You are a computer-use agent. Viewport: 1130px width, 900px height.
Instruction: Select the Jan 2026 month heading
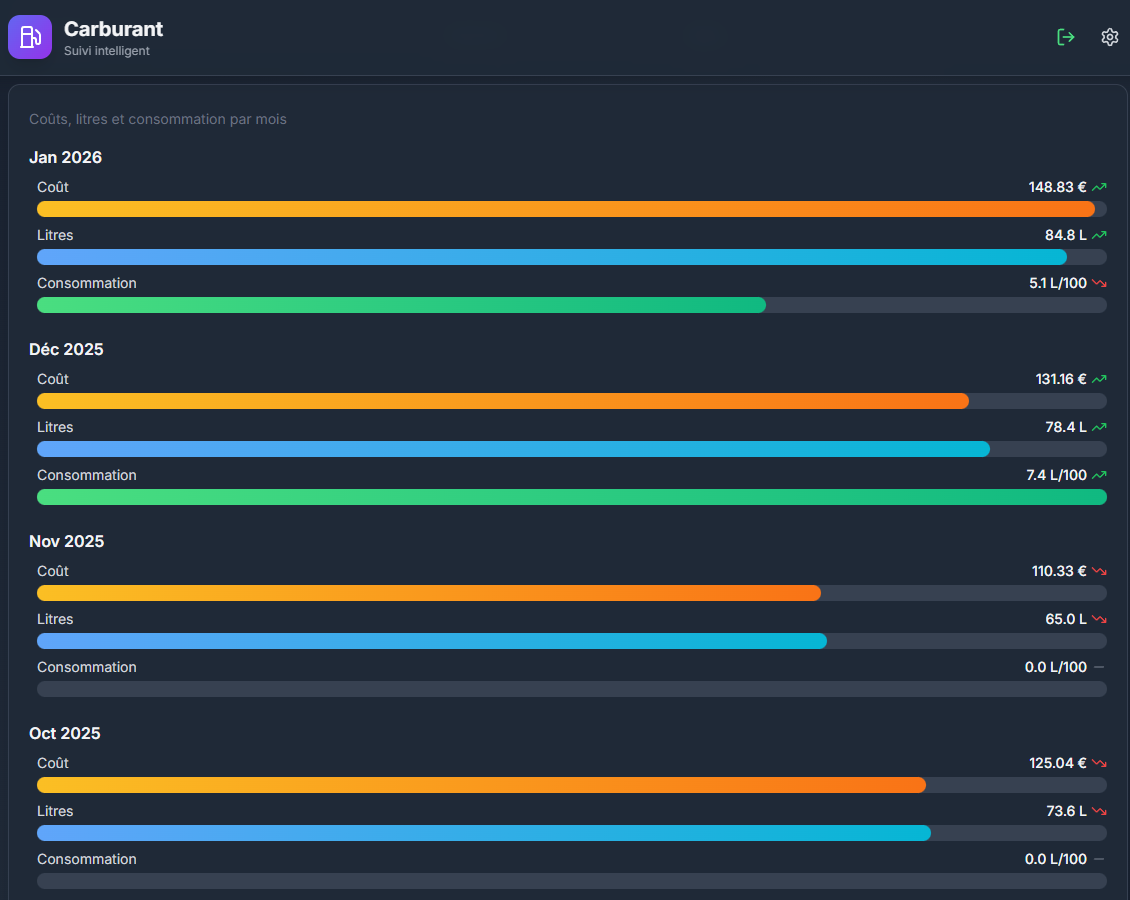point(65,157)
